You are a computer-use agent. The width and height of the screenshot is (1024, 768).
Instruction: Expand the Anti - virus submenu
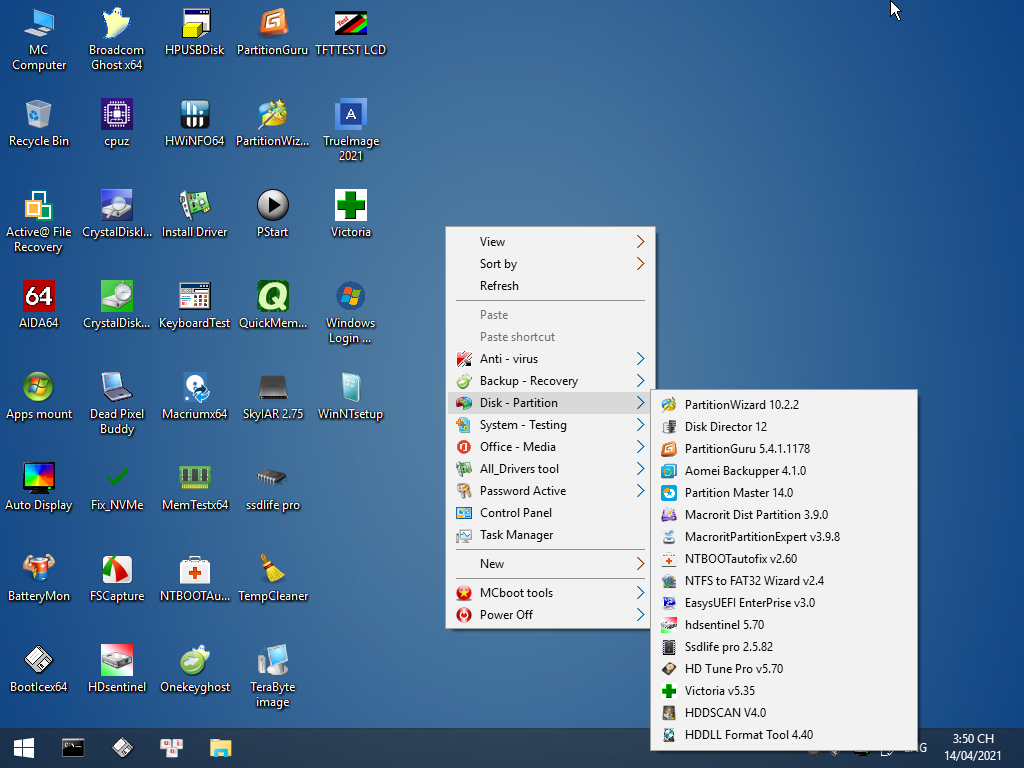coord(550,359)
